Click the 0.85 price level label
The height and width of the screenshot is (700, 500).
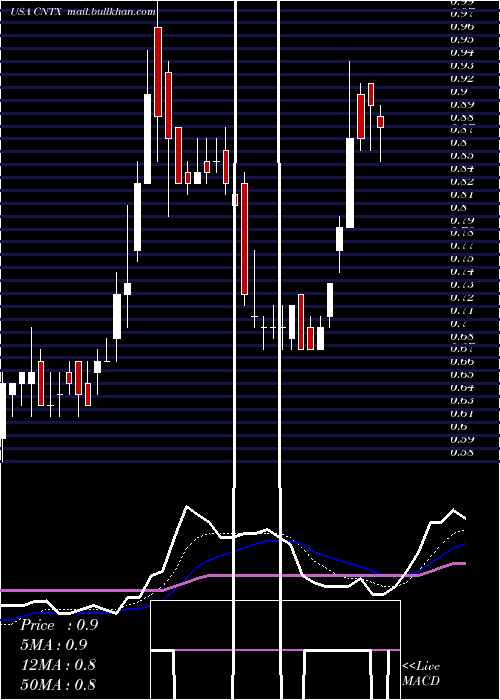tap(461, 155)
